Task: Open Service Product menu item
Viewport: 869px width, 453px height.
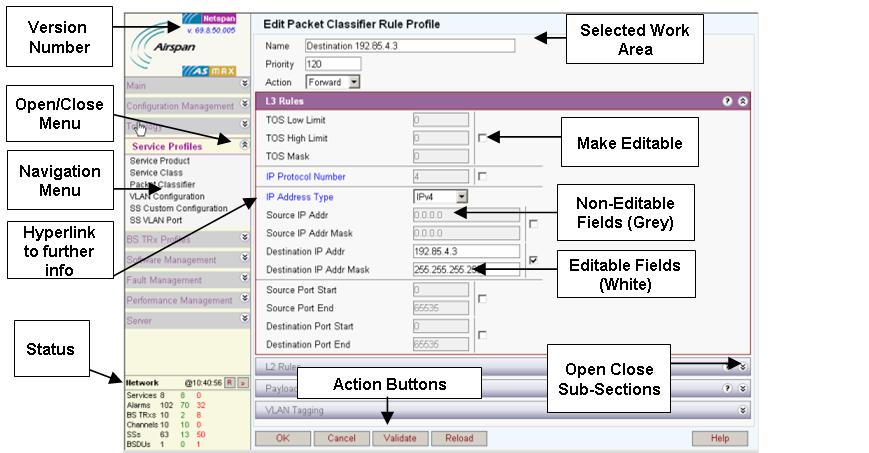Action: [159, 161]
